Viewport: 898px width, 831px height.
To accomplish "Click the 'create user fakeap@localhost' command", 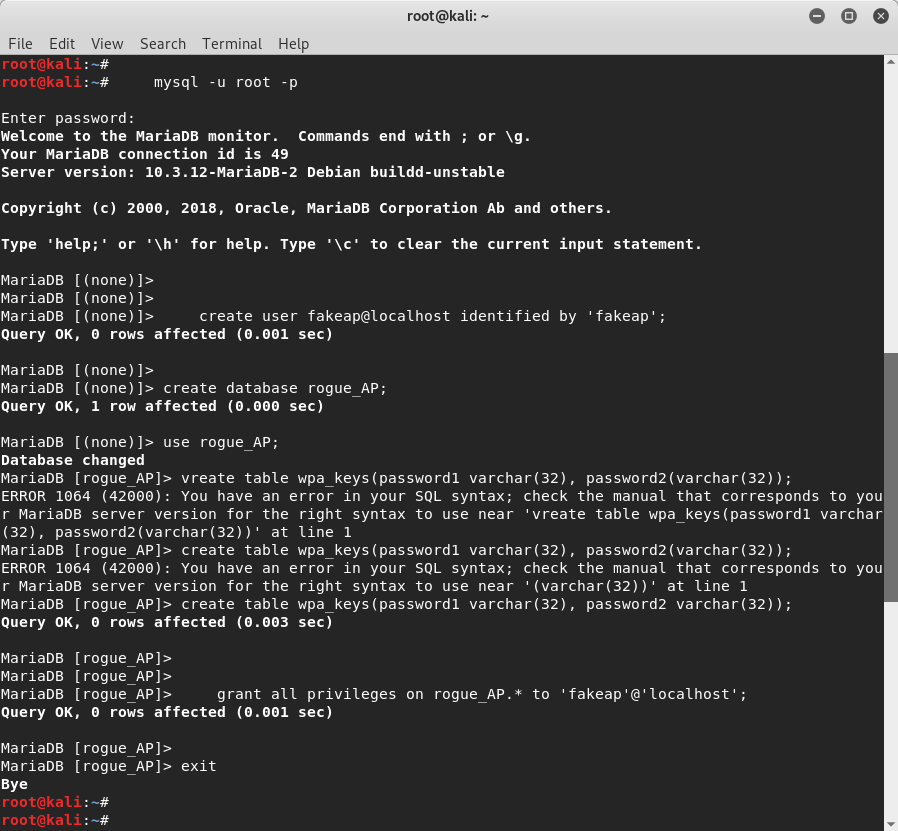I will coord(432,316).
